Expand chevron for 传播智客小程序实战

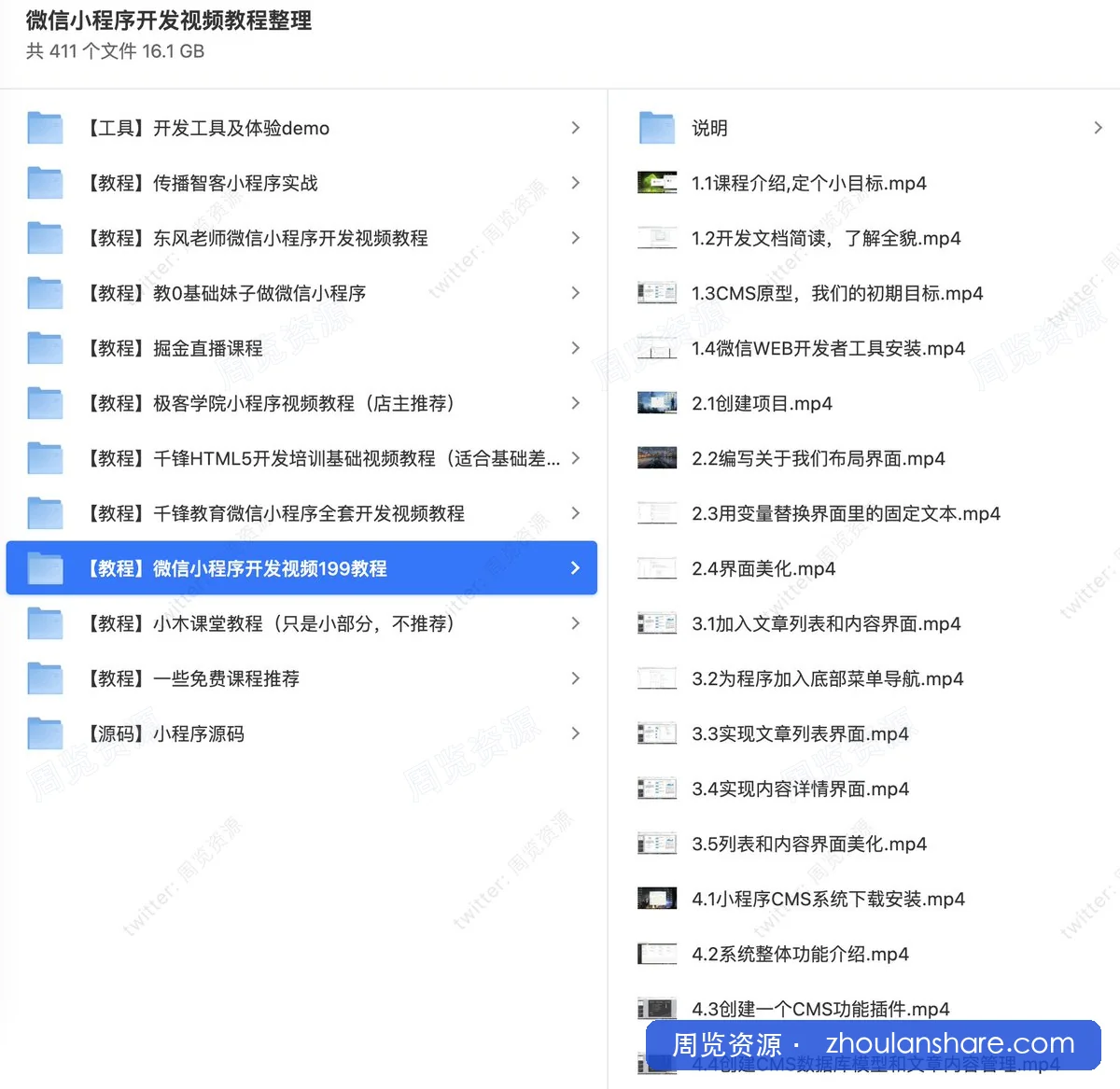point(575,183)
